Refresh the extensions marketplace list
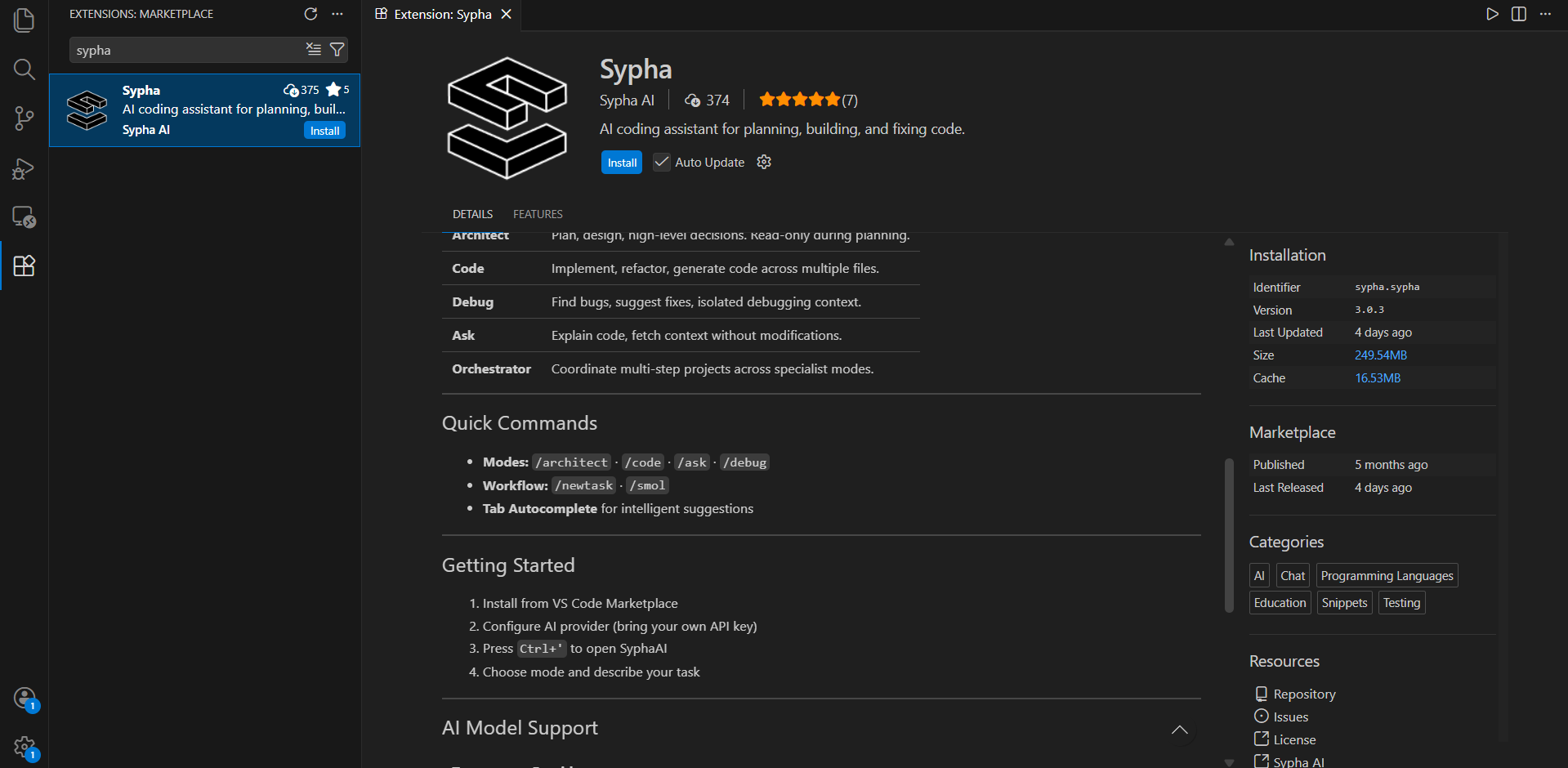 [310, 14]
